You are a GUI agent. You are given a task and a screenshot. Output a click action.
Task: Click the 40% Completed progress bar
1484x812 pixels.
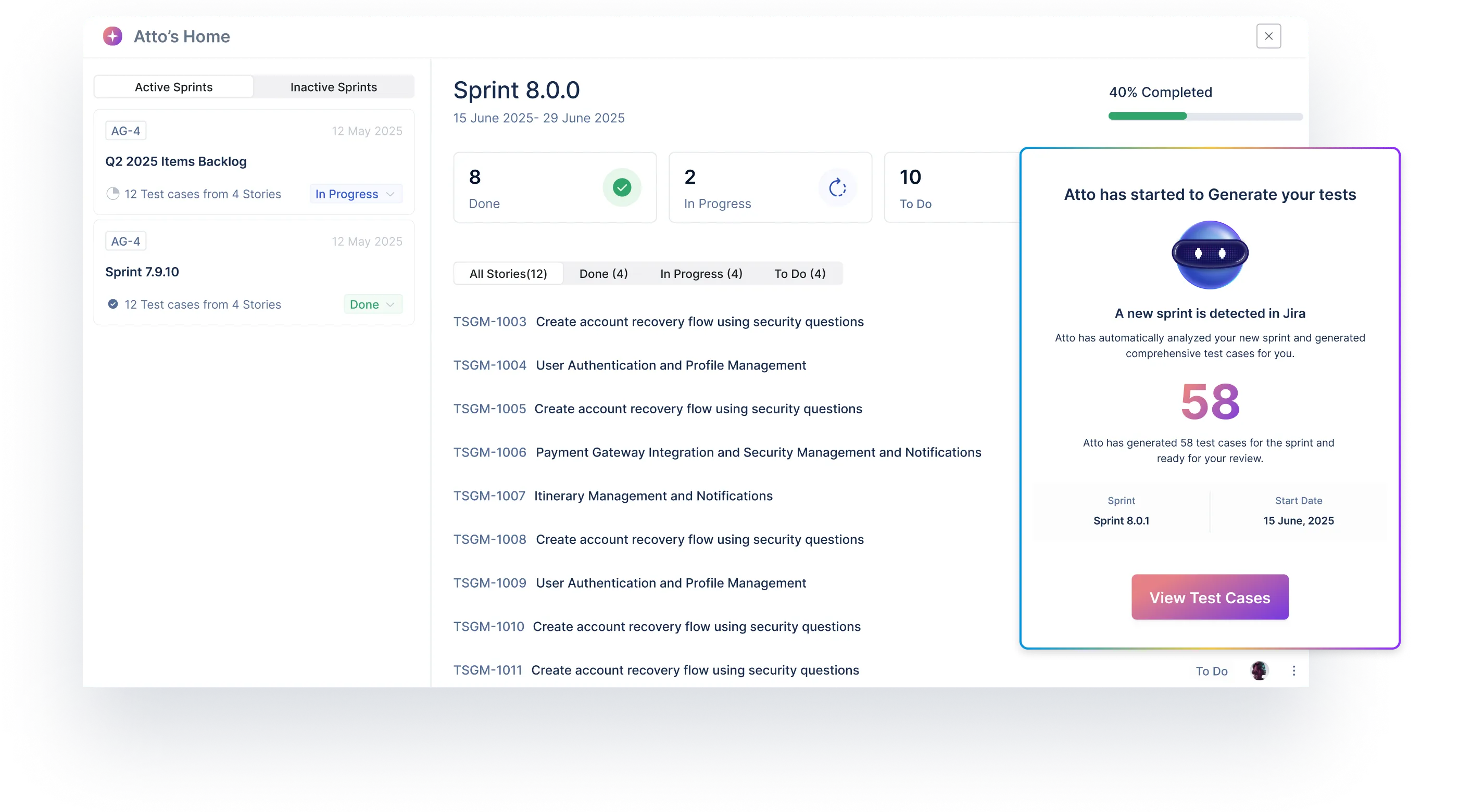click(x=1205, y=116)
